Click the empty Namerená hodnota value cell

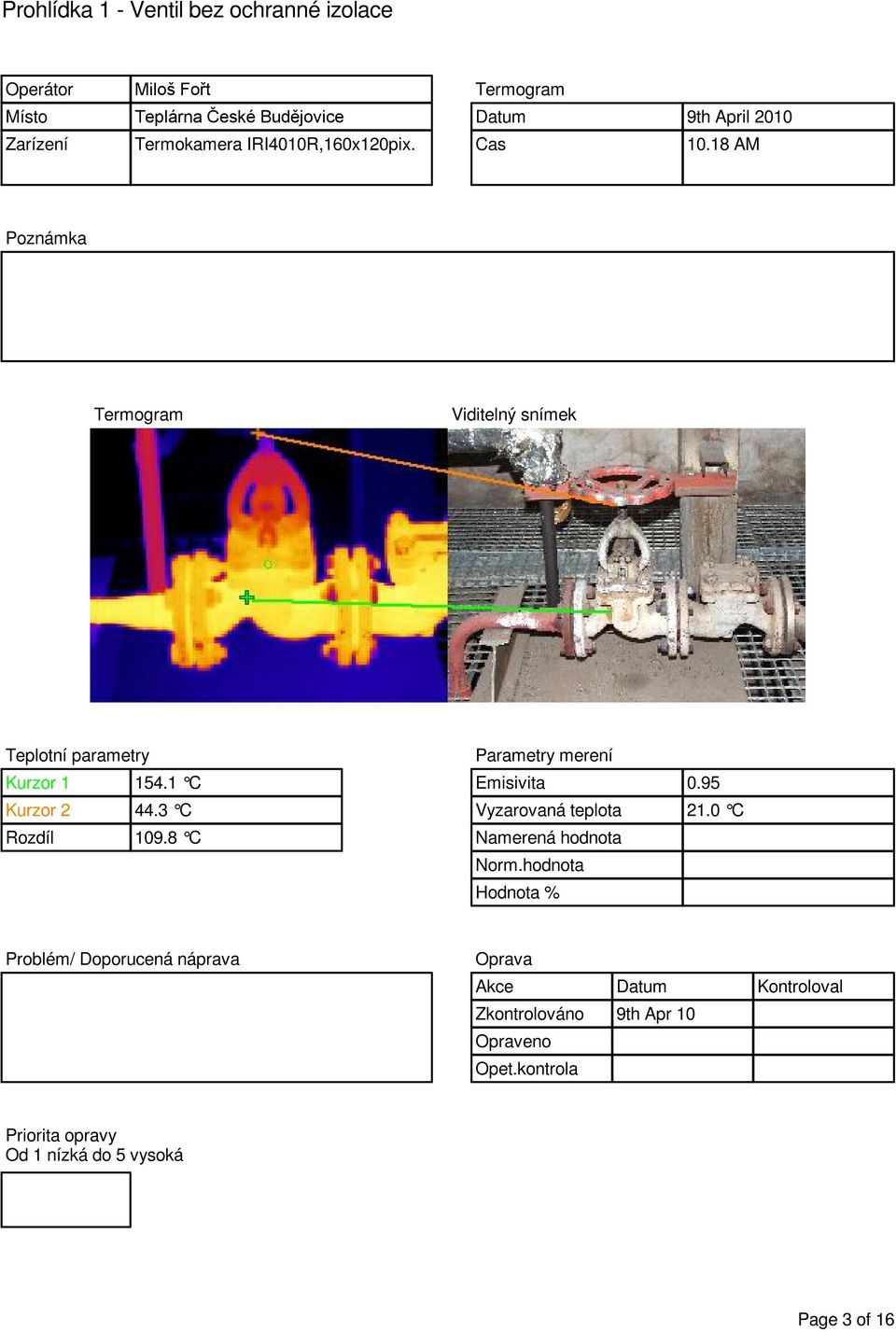coord(789,837)
